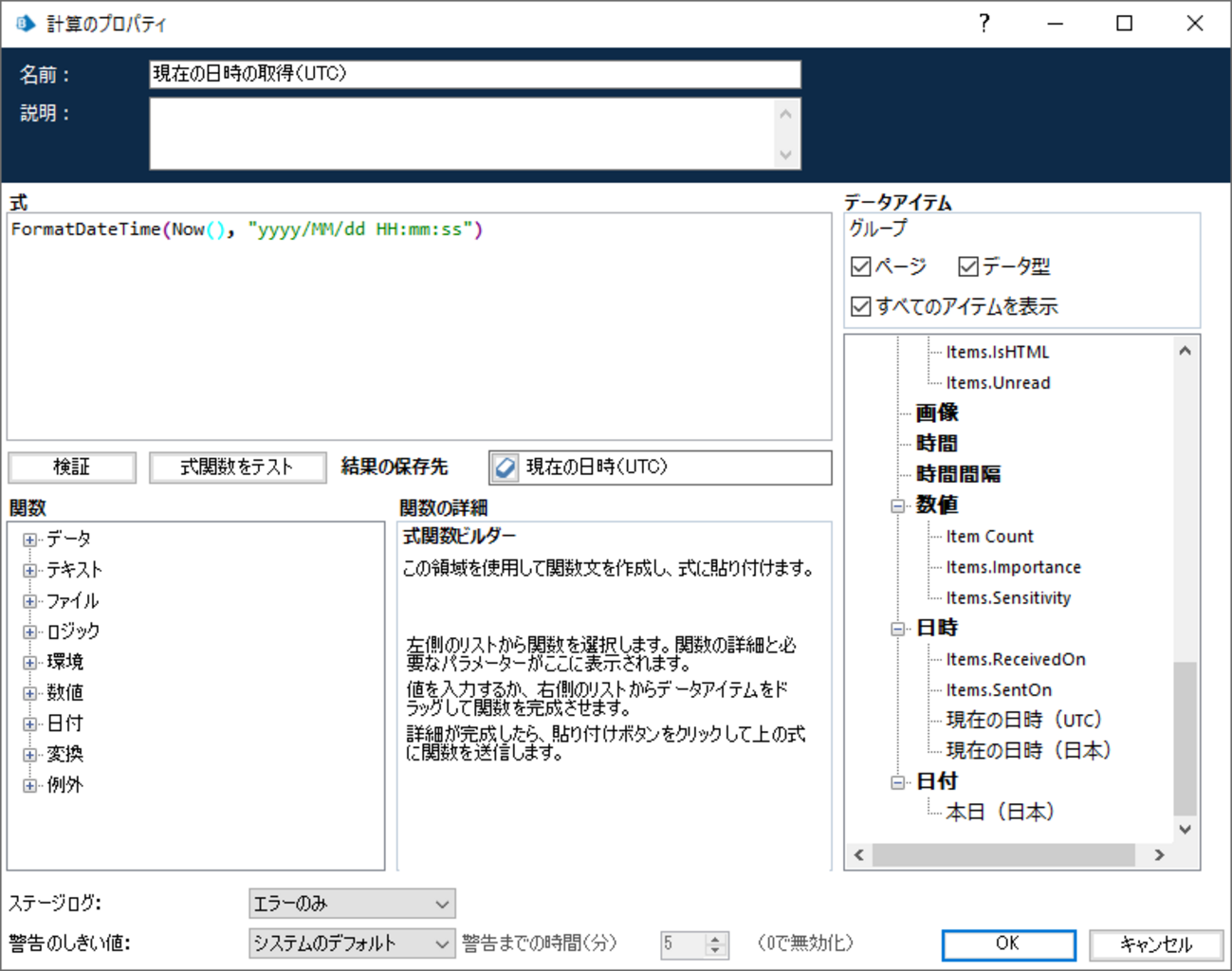Image resolution: width=1232 pixels, height=971 pixels.
Task: Toggle the ページ checkbox
Action: coord(861,266)
